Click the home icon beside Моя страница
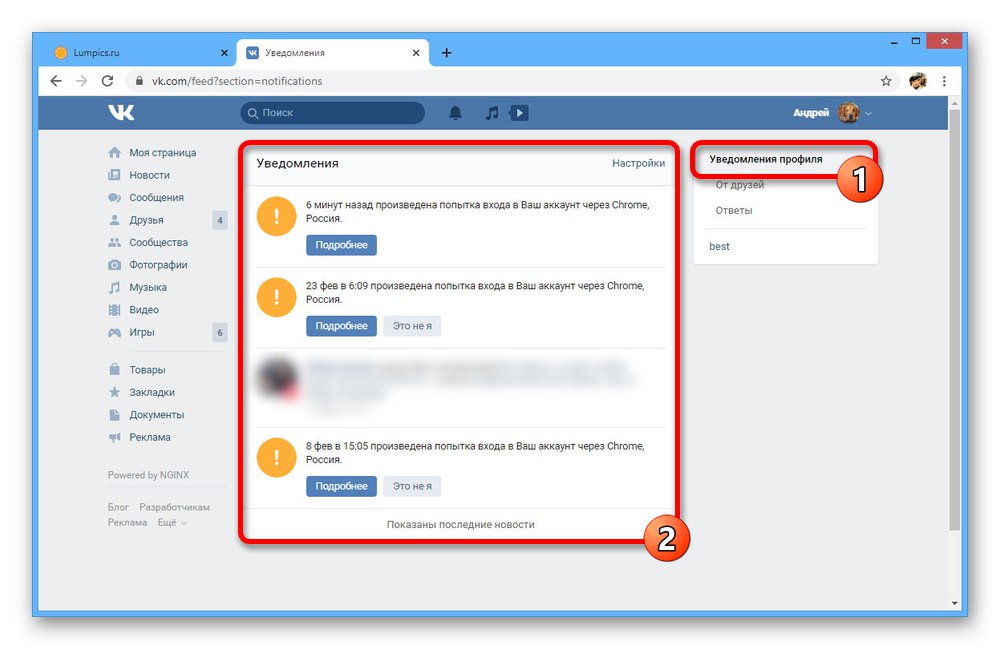The image size is (1000, 649). click(x=114, y=152)
